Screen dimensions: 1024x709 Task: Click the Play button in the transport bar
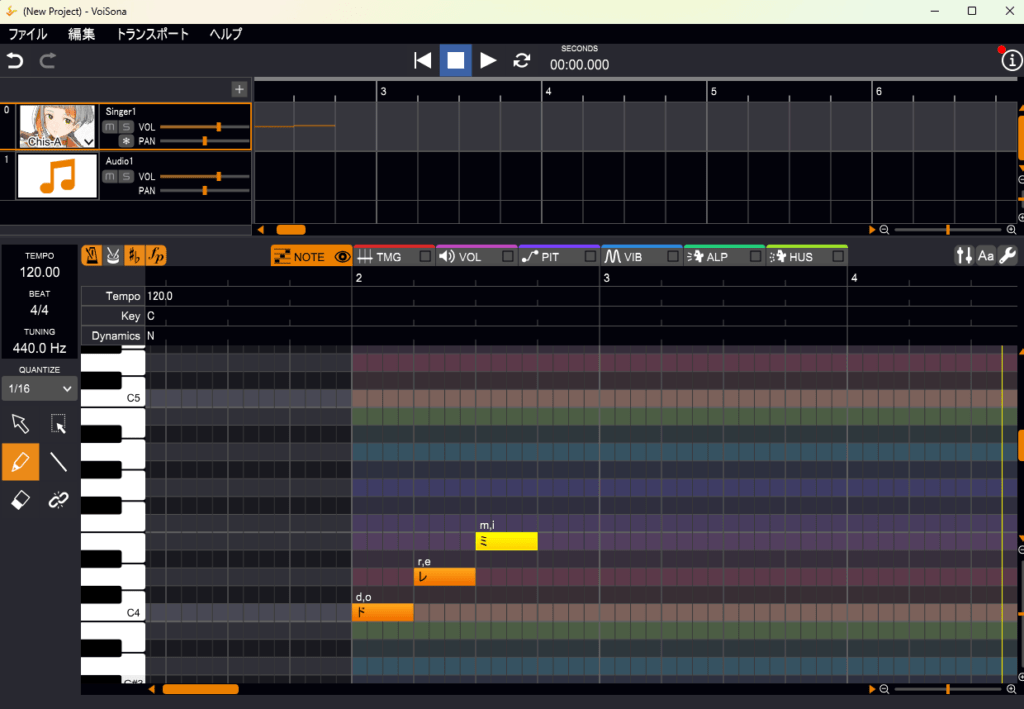coord(488,60)
